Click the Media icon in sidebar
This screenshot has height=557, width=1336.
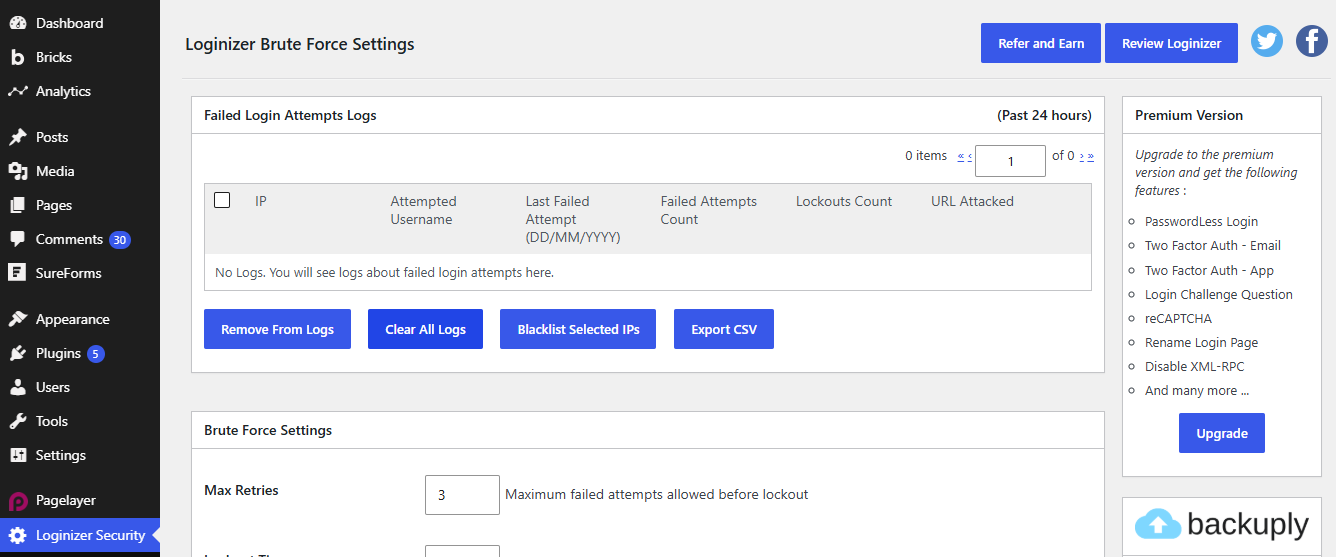click(17, 171)
